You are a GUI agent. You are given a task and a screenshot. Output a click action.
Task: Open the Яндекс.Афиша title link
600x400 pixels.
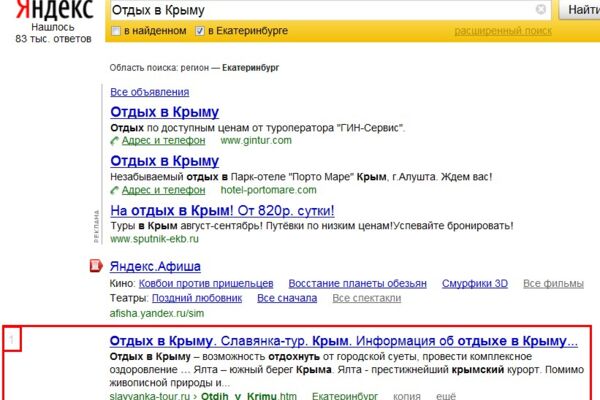click(x=155, y=266)
